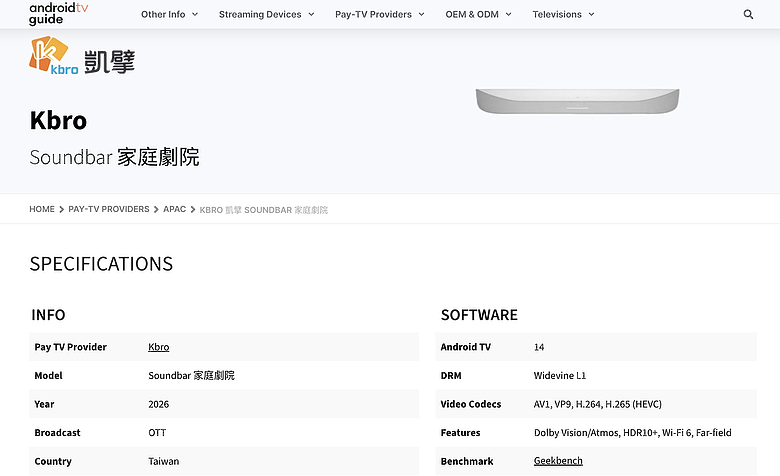This screenshot has width=780, height=476.
Task: Click the Widevine L1 value
Action: click(x=560, y=376)
